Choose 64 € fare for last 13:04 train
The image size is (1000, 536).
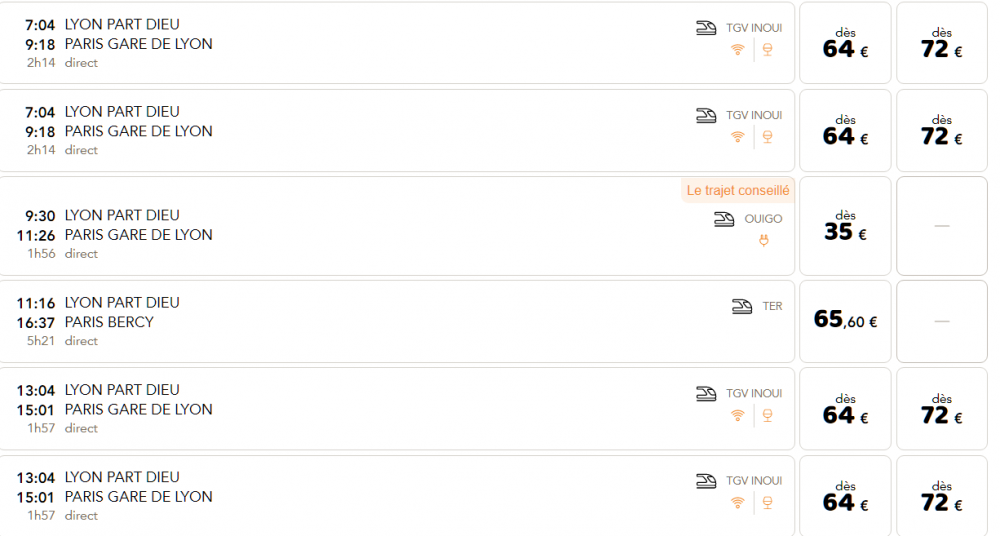(845, 496)
